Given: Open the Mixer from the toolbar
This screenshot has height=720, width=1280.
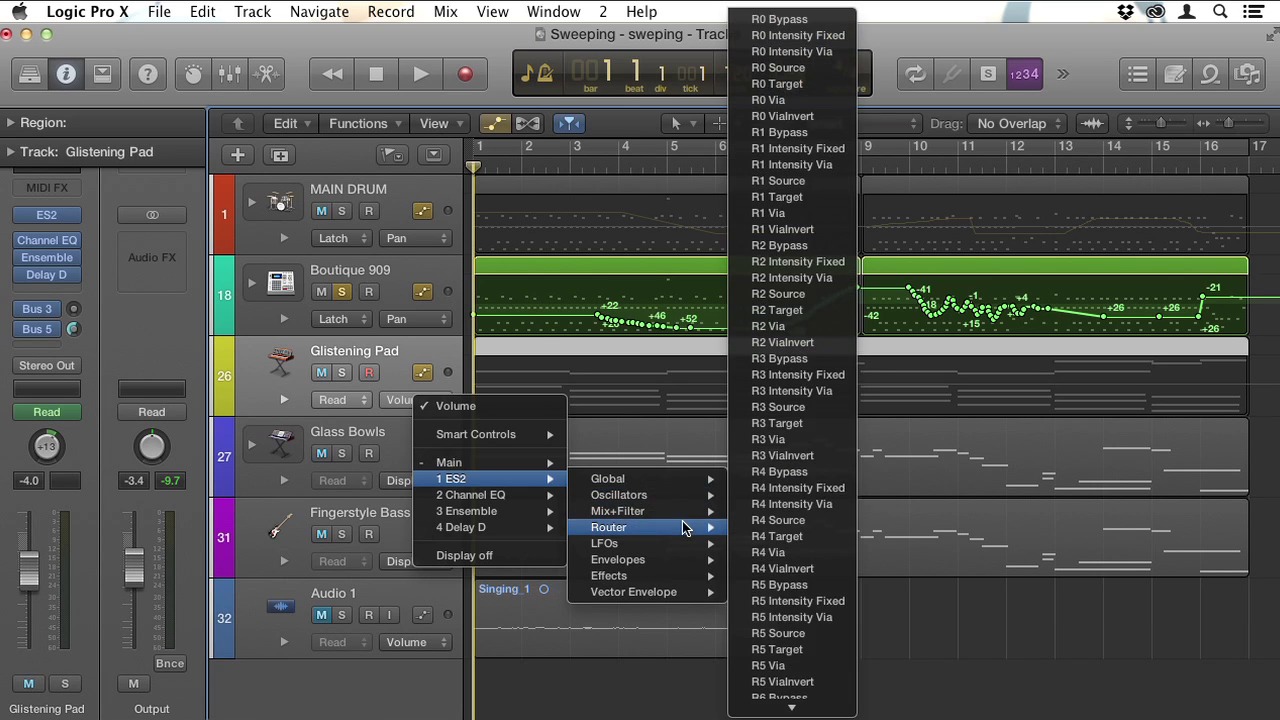Looking at the screenshot, I should [230, 74].
